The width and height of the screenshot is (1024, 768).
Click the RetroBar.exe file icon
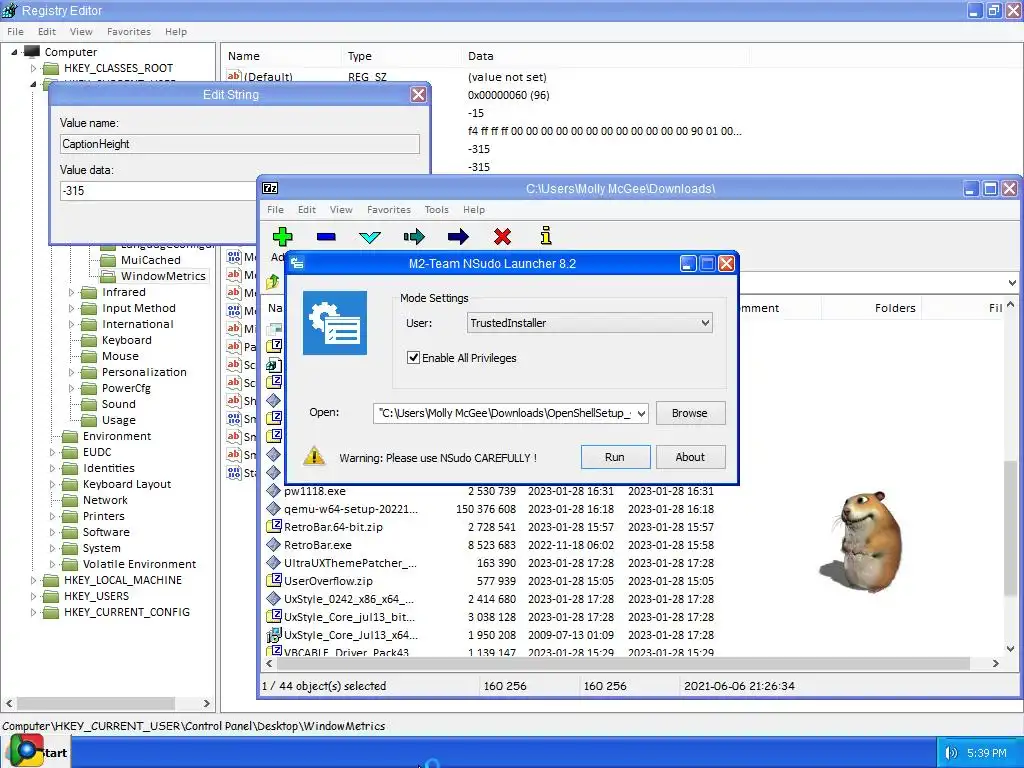(274, 545)
